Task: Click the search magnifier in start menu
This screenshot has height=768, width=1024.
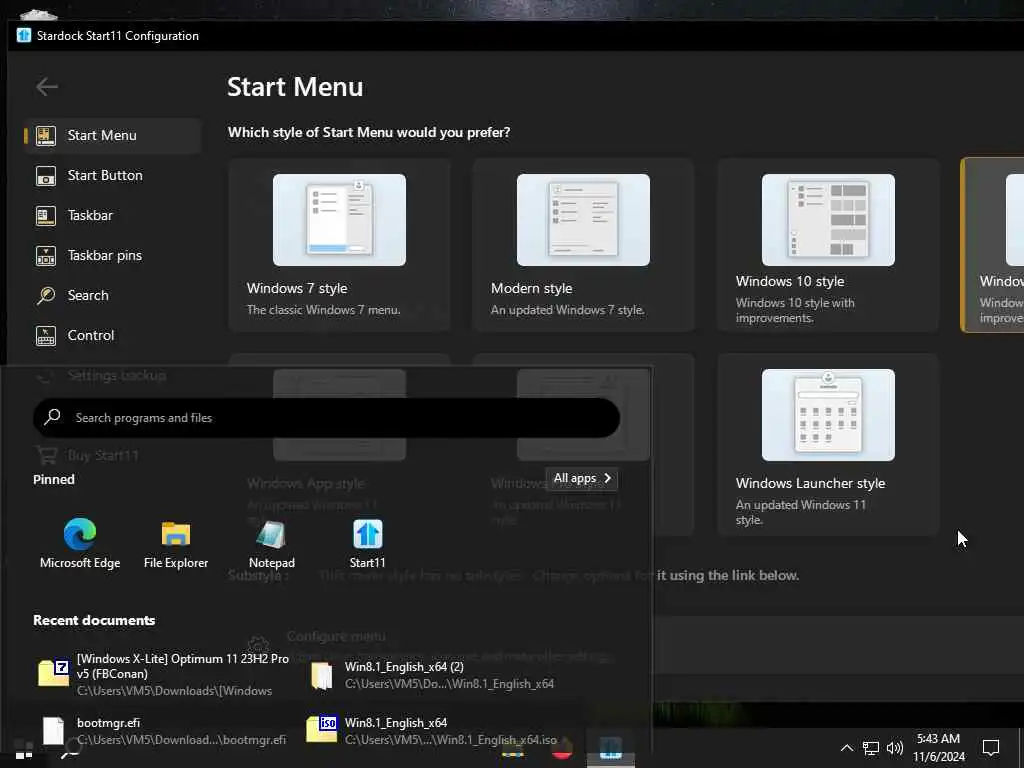Action: [x=52, y=417]
